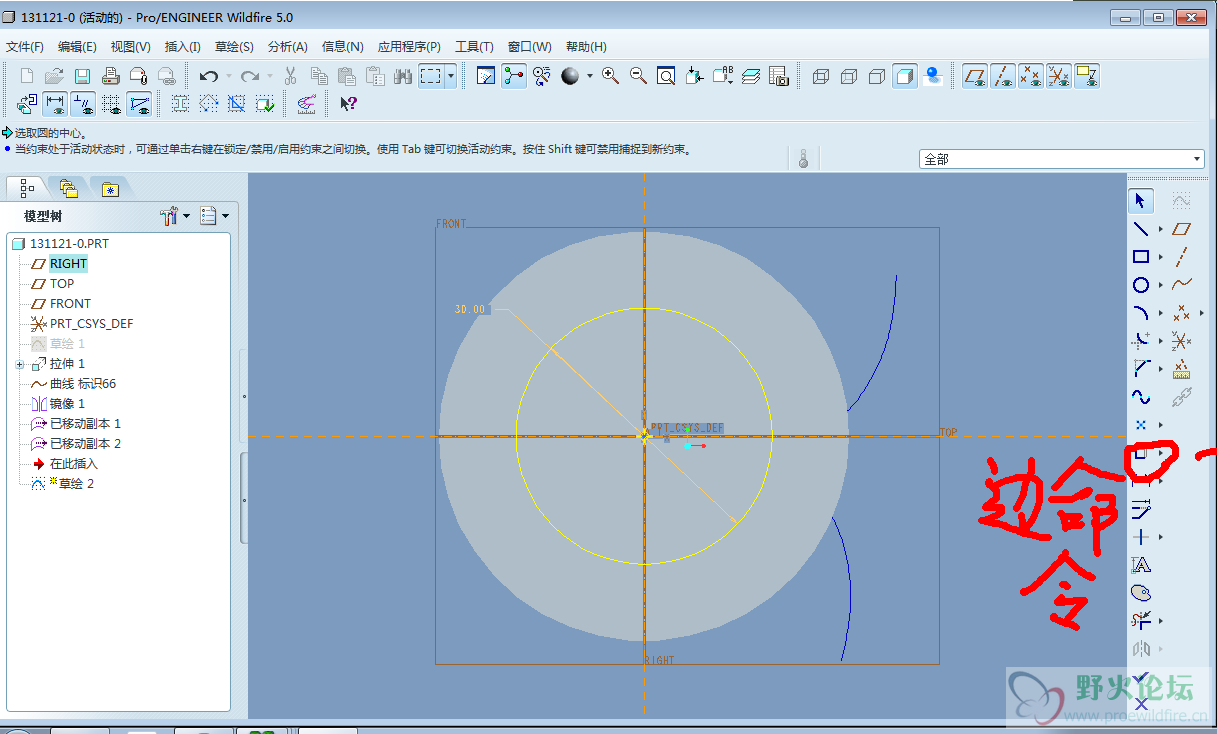Screen dimensions: 1217x734
Task: Select FRONT plane in model tree
Action: pos(70,303)
